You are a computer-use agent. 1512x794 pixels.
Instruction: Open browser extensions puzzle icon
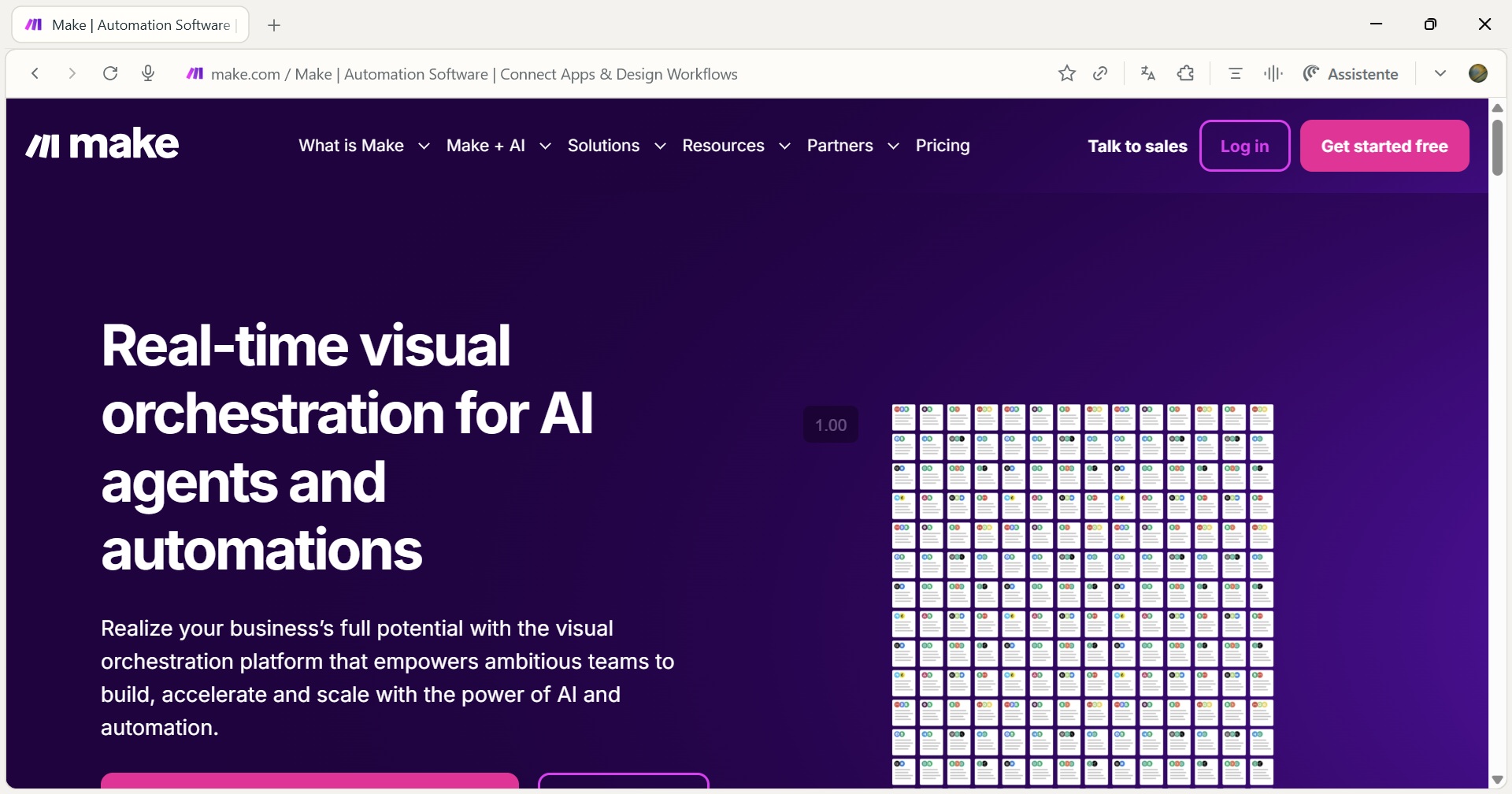[1186, 73]
